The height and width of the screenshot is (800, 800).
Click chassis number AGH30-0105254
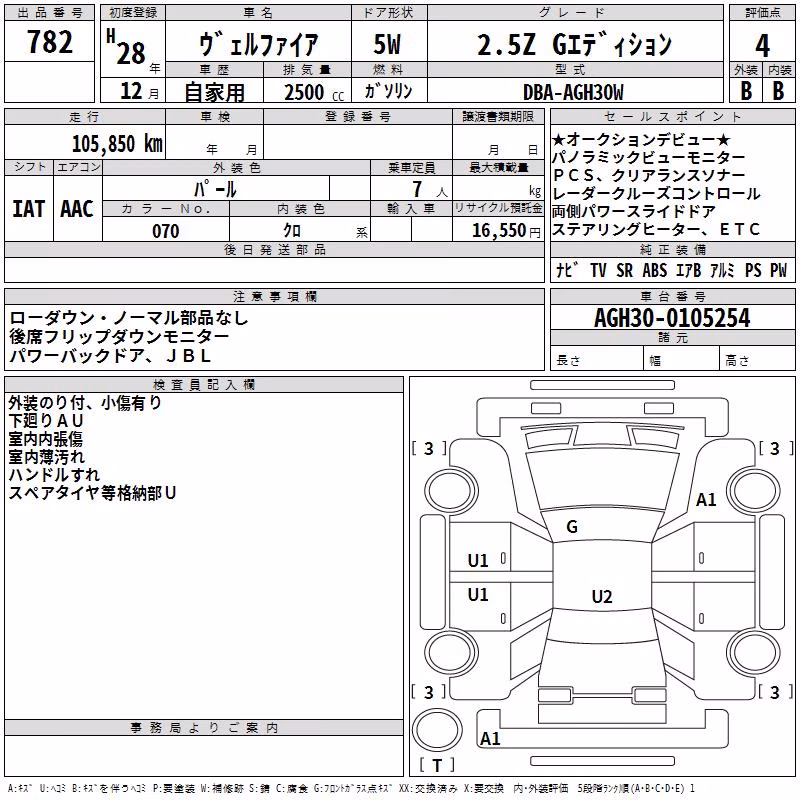point(672,318)
